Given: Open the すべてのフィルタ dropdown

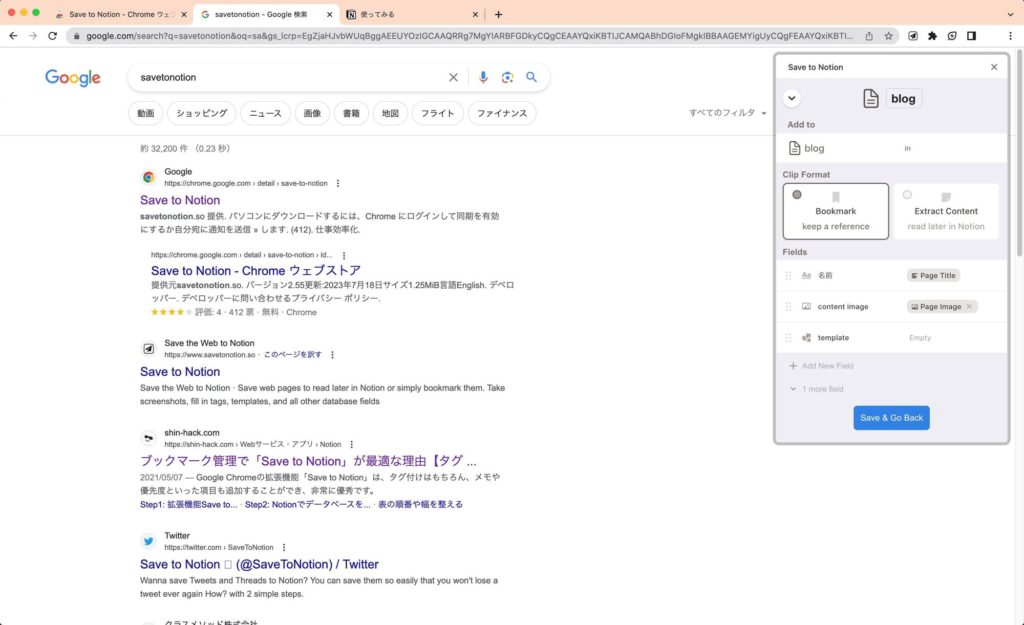Looking at the screenshot, I should (728, 113).
